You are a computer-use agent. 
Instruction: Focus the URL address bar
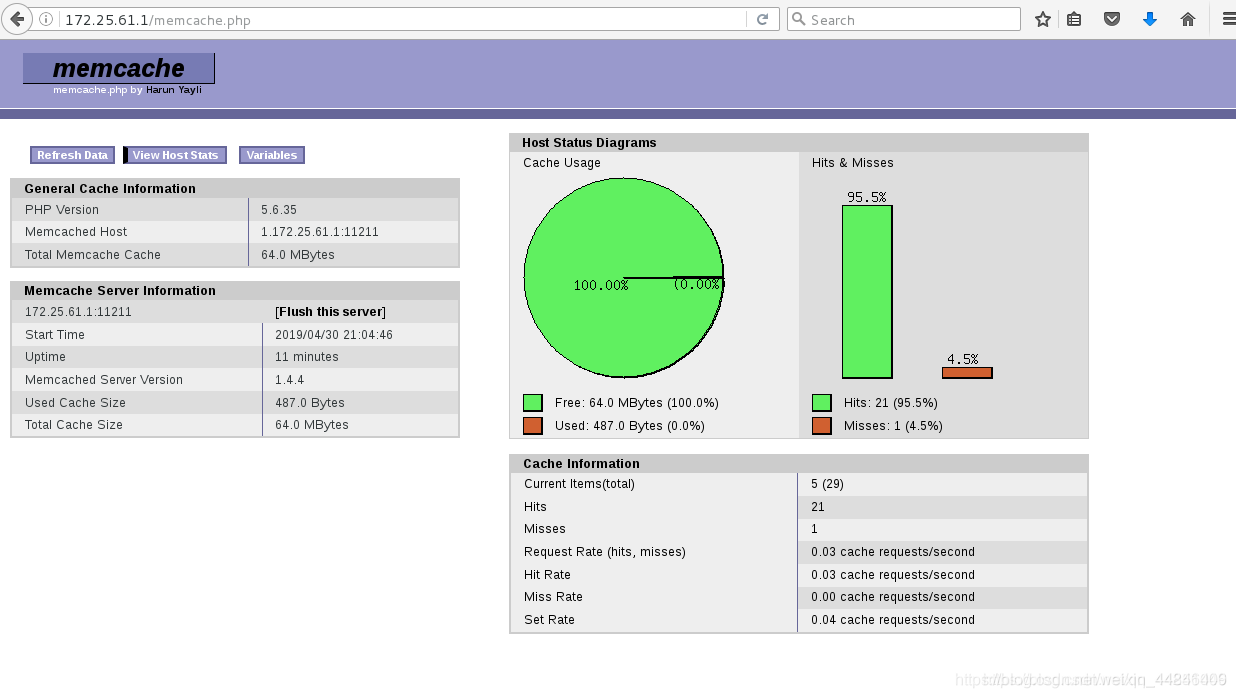[x=400, y=19]
